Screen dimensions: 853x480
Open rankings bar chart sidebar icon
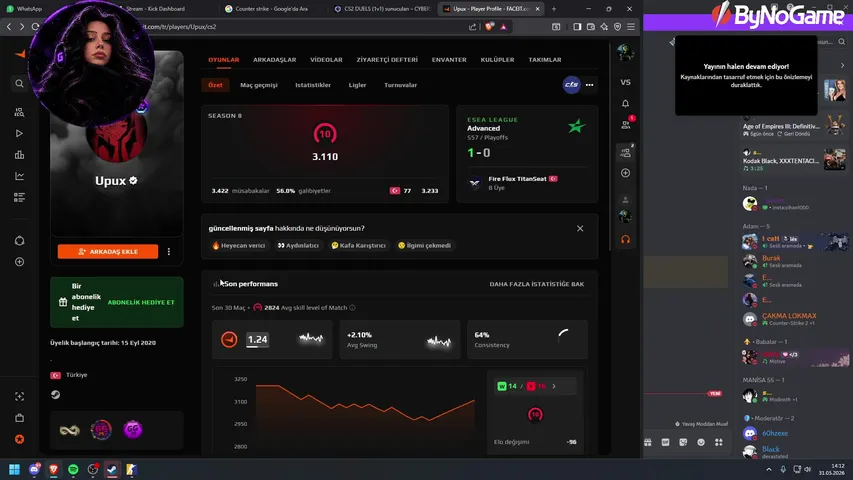19,155
